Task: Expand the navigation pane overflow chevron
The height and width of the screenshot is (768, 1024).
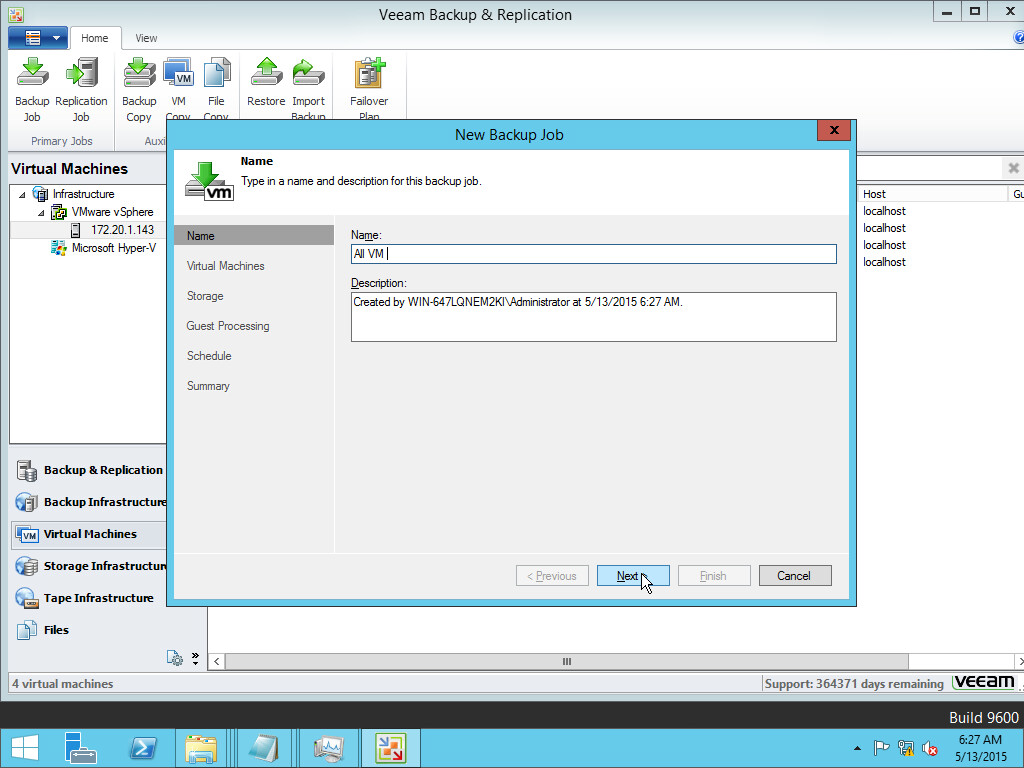Action: click(195, 658)
